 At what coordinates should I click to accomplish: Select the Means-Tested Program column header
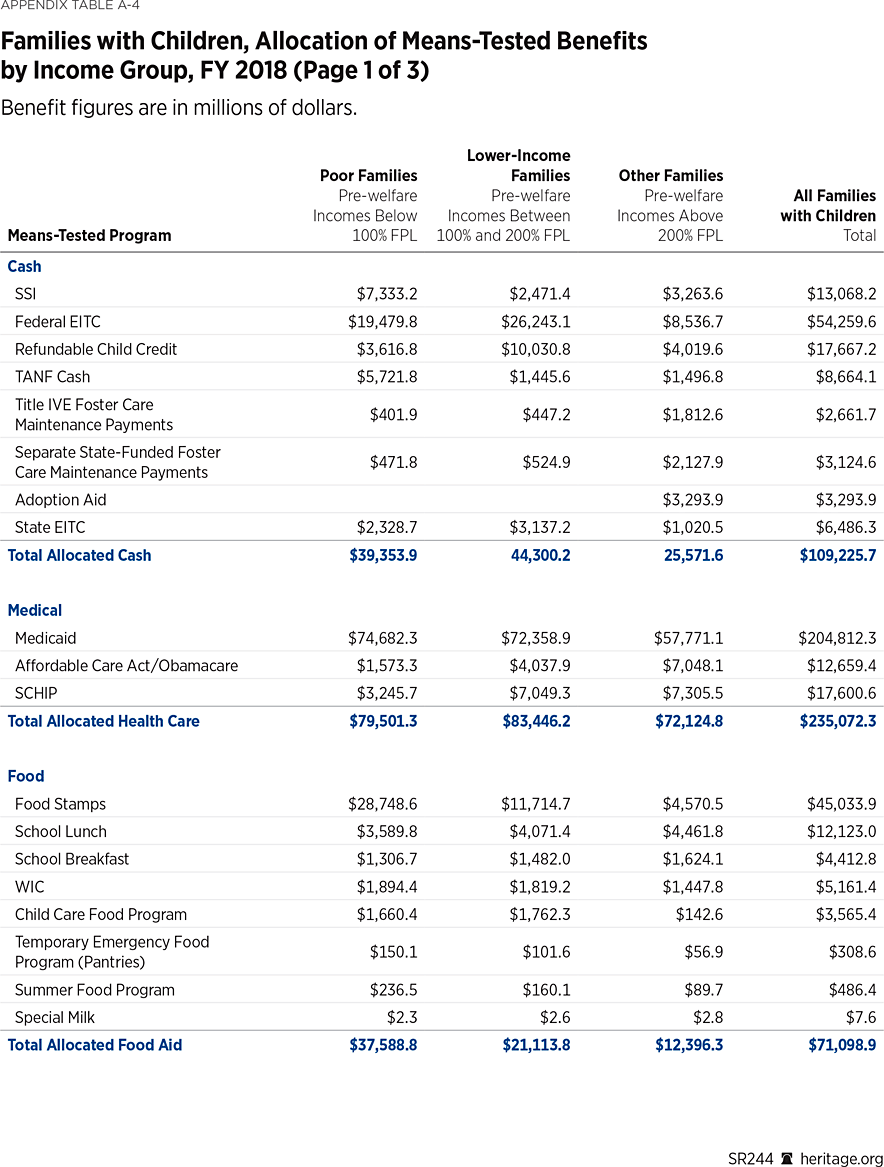pos(89,236)
